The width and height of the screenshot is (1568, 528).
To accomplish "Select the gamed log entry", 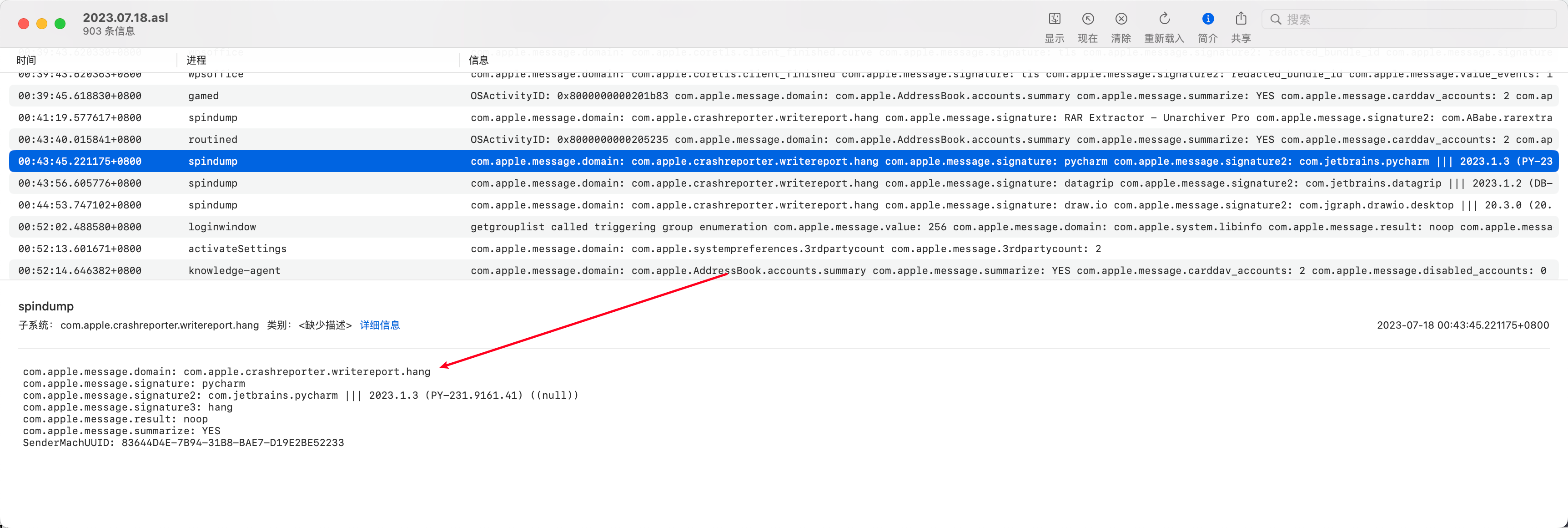I will tap(304, 96).
